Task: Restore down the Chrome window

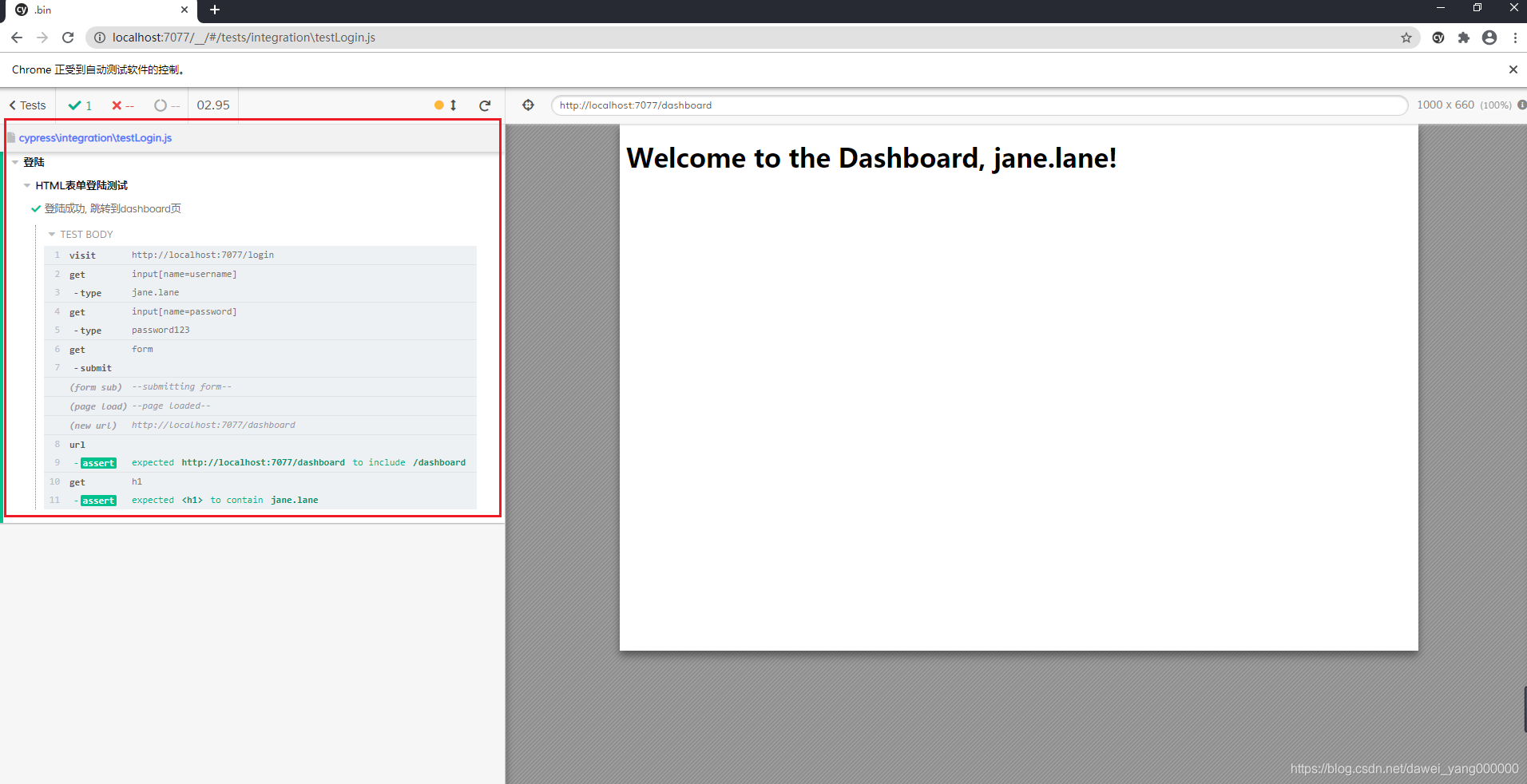Action: tap(1477, 8)
